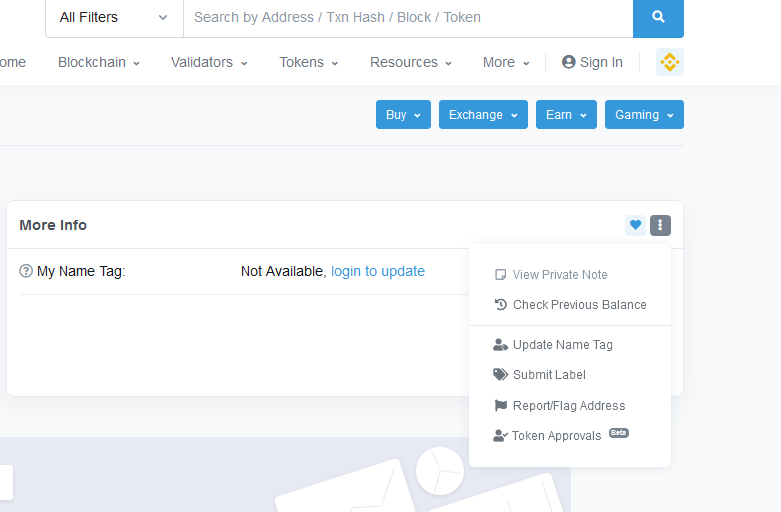Click the user-check icon for Token Approvals
Screen dimensions: 781x512
[x=500, y=436]
